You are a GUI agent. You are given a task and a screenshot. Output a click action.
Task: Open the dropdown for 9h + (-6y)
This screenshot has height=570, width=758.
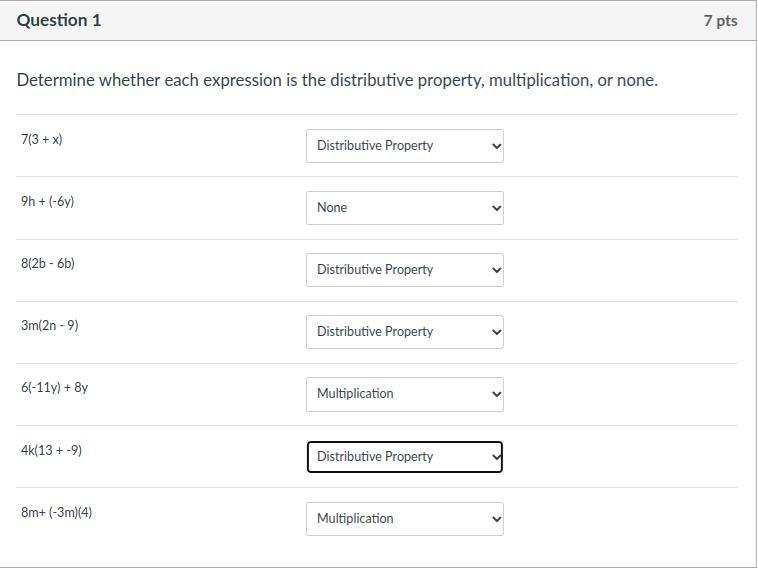(404, 208)
